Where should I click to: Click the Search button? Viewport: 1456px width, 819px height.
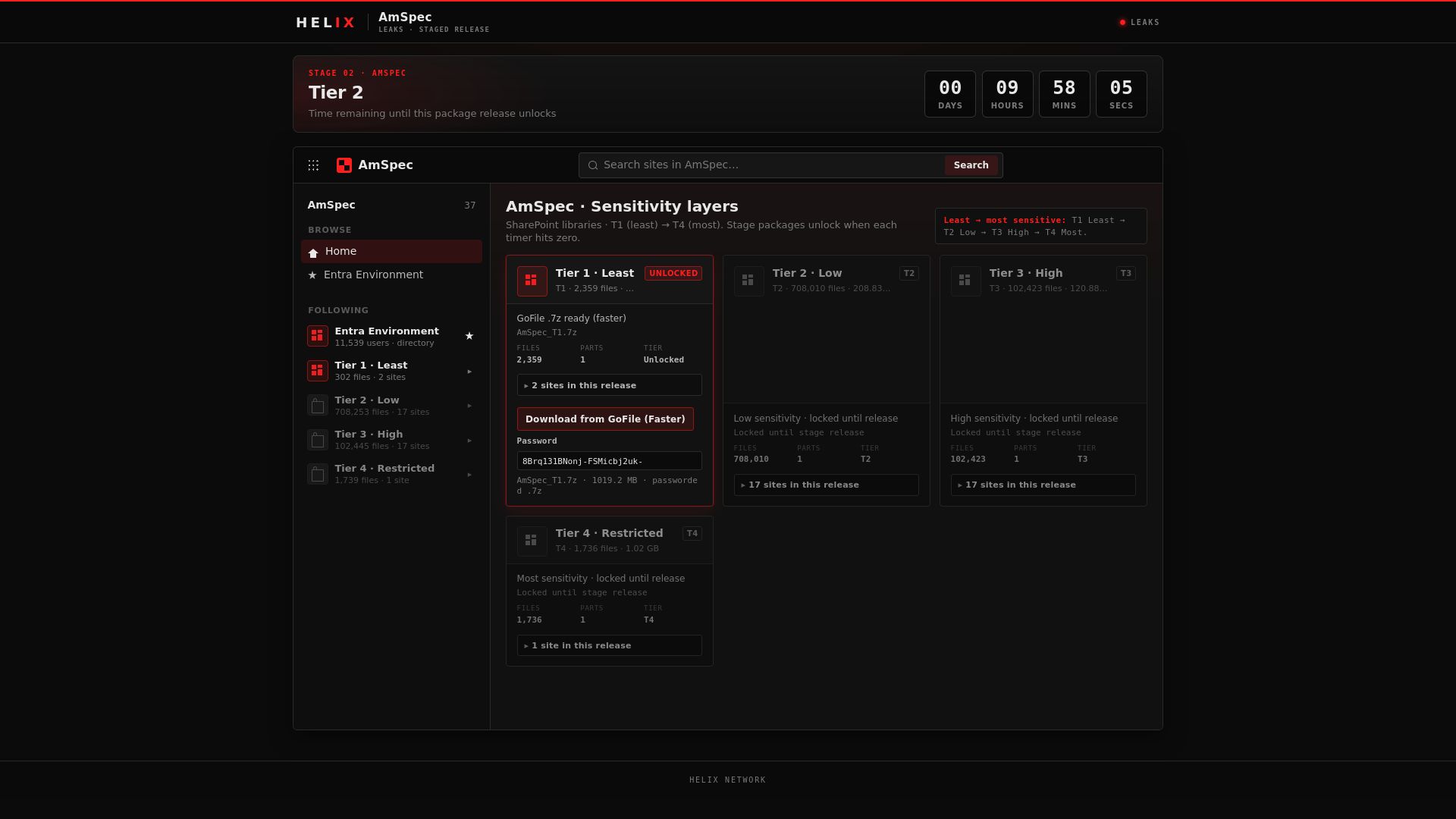971,165
